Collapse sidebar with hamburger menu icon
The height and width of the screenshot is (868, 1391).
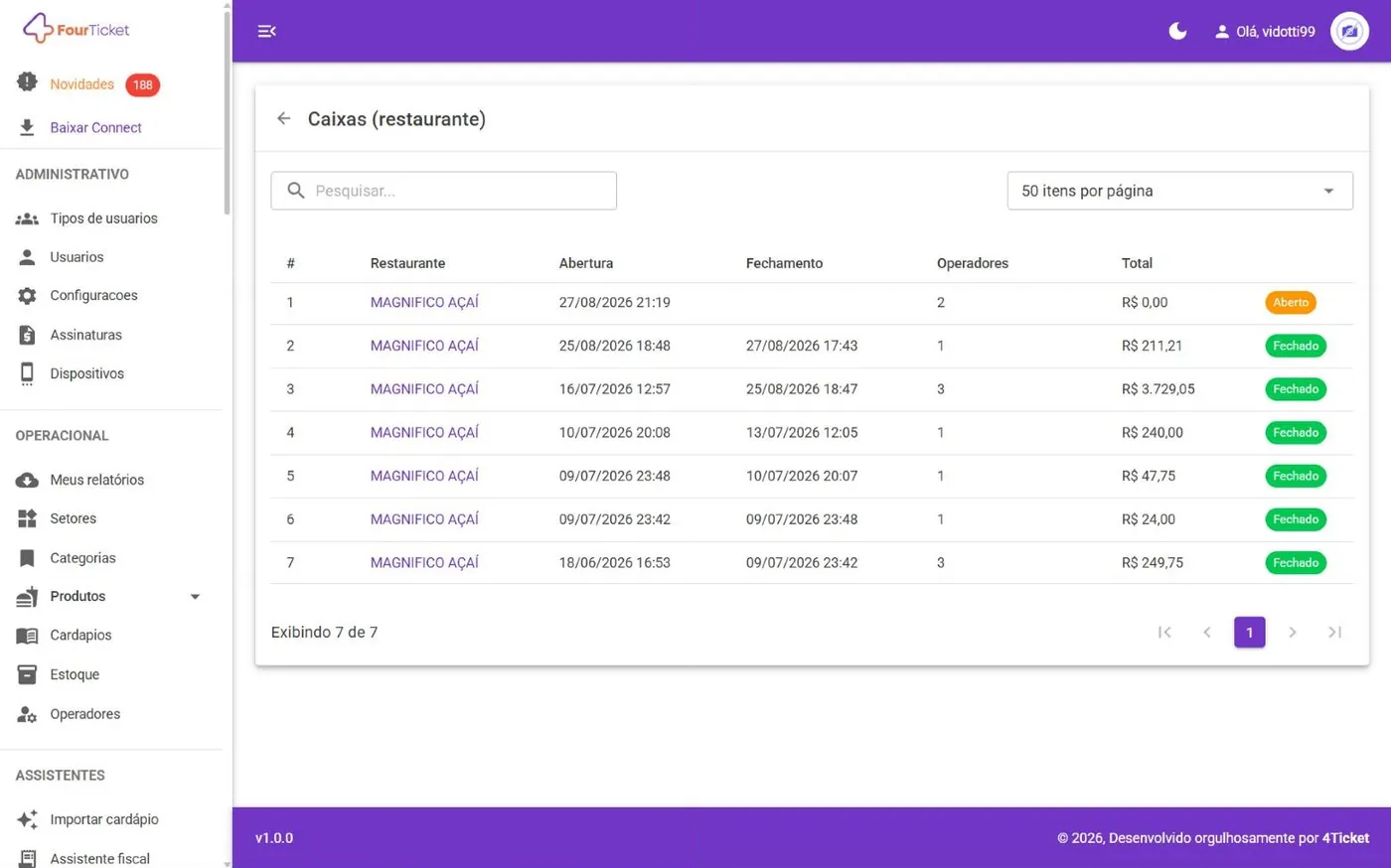point(266,31)
